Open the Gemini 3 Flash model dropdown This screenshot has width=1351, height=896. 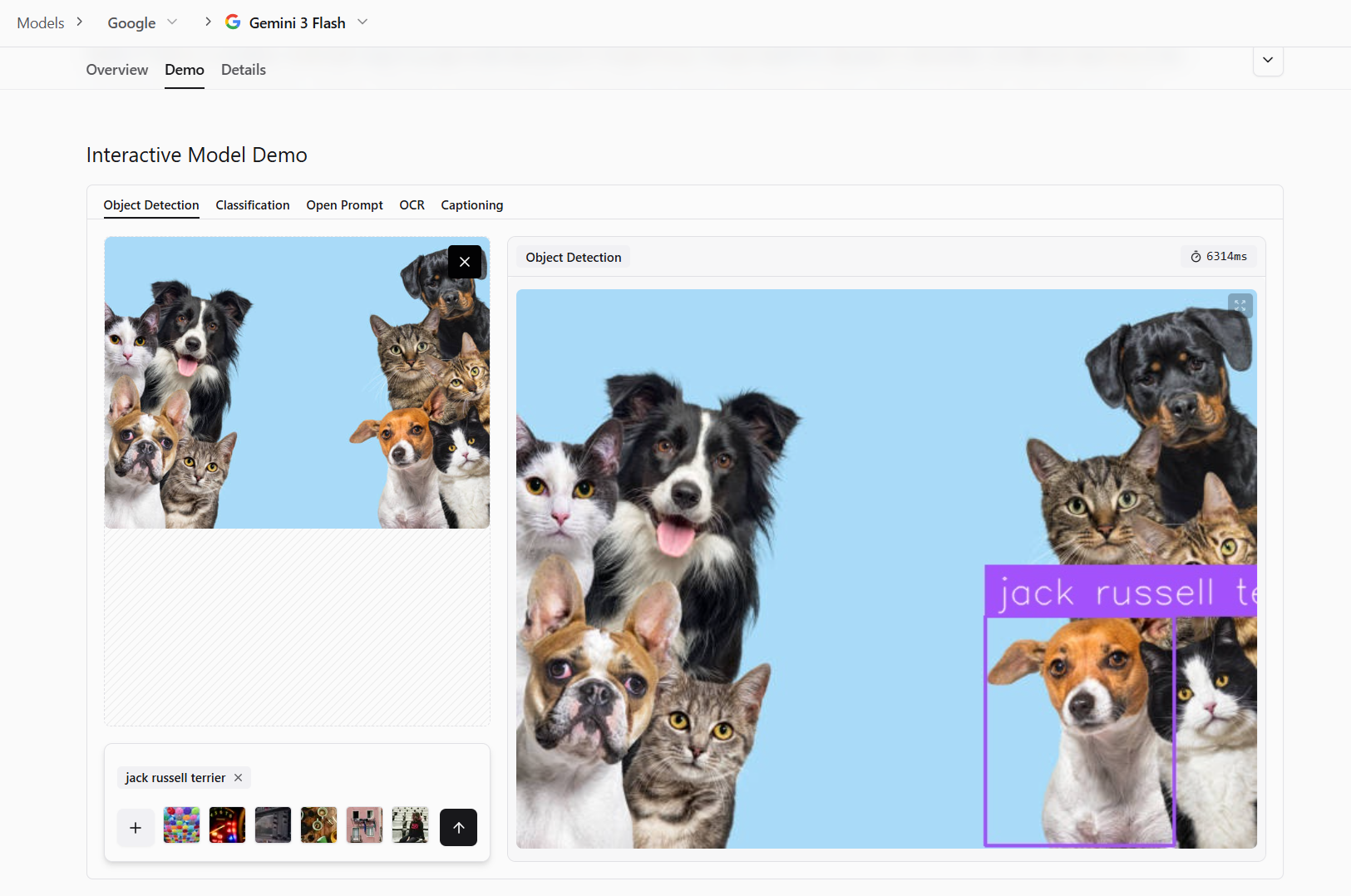coord(362,22)
